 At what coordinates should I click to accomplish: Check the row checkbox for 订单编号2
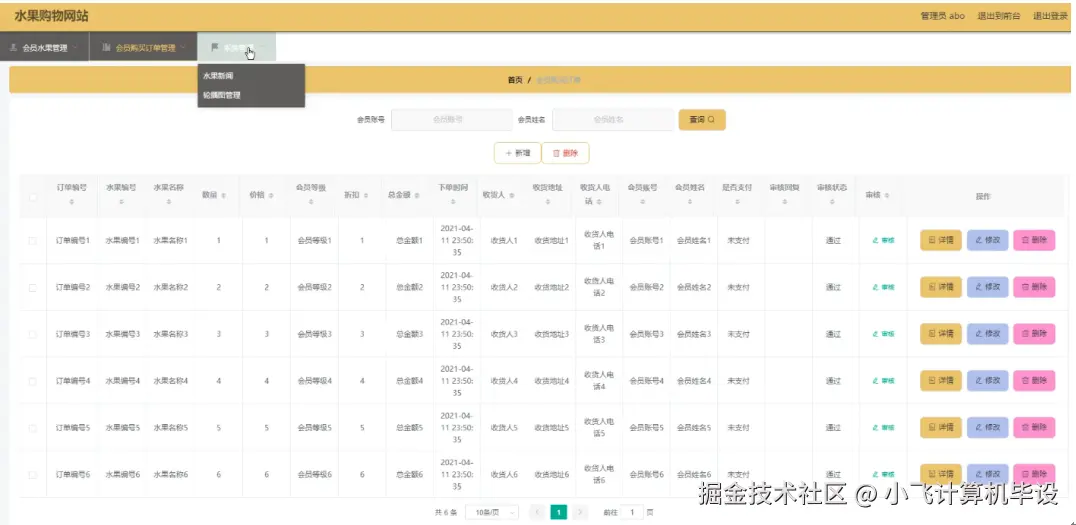click(x=32, y=288)
